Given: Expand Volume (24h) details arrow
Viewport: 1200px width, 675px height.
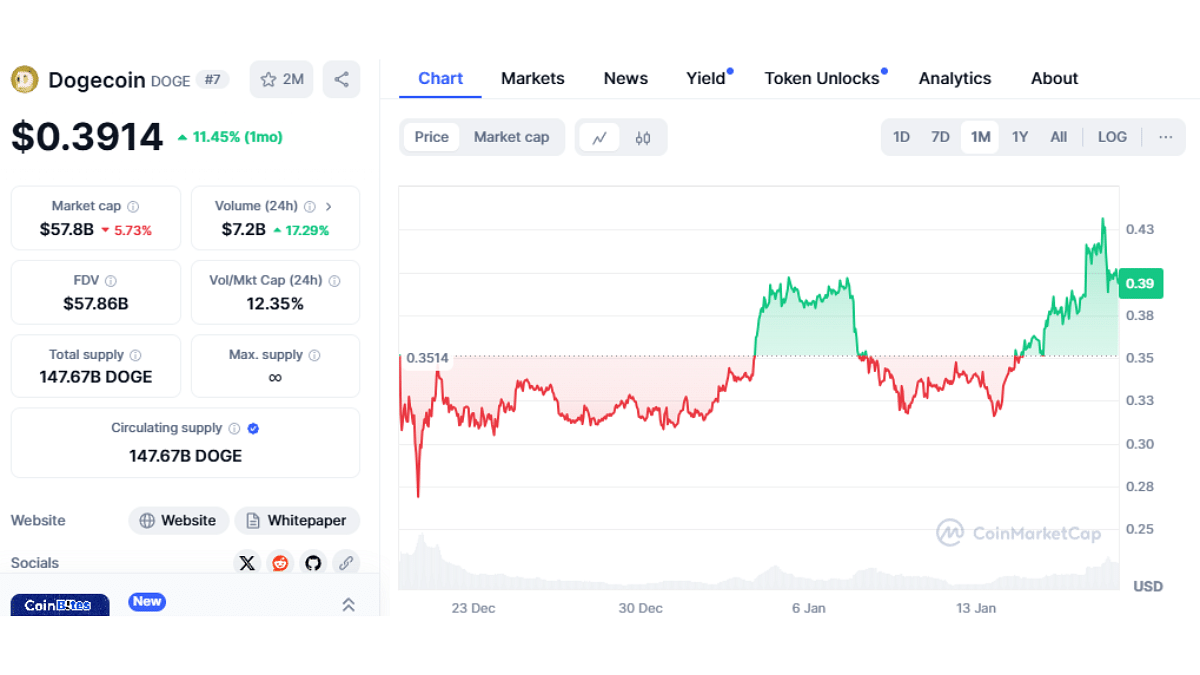Looking at the screenshot, I should [x=329, y=207].
